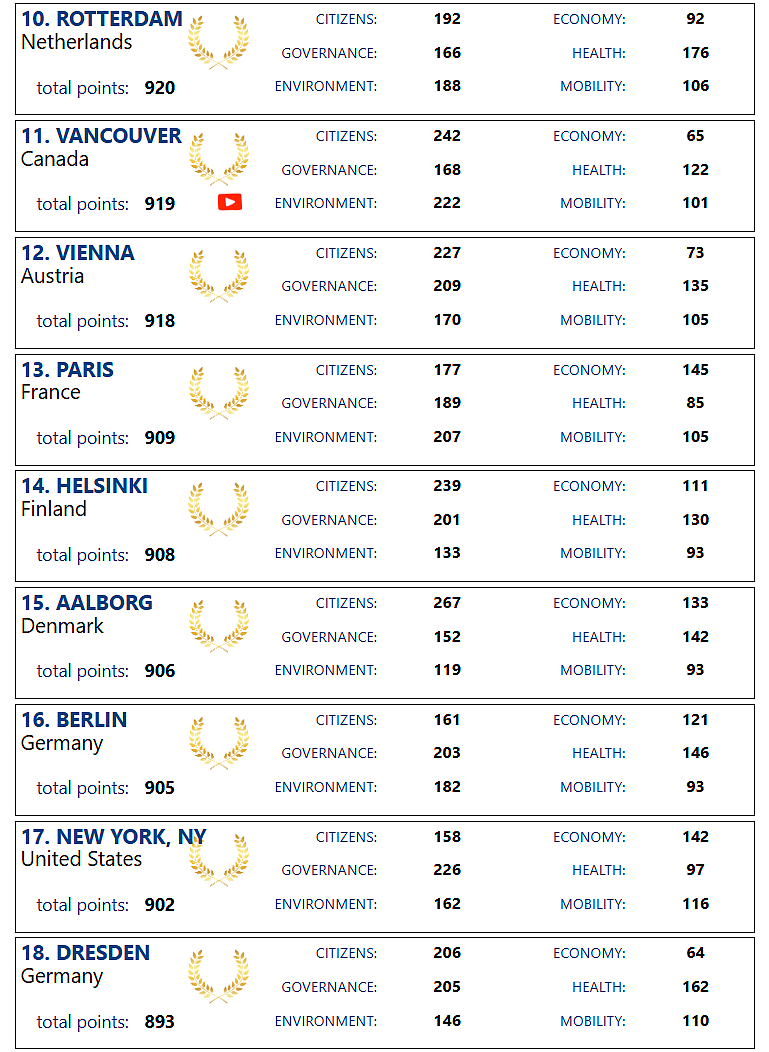Click the laurel wreath icon beside Vancouver
The width and height of the screenshot is (769, 1052).
[219, 160]
